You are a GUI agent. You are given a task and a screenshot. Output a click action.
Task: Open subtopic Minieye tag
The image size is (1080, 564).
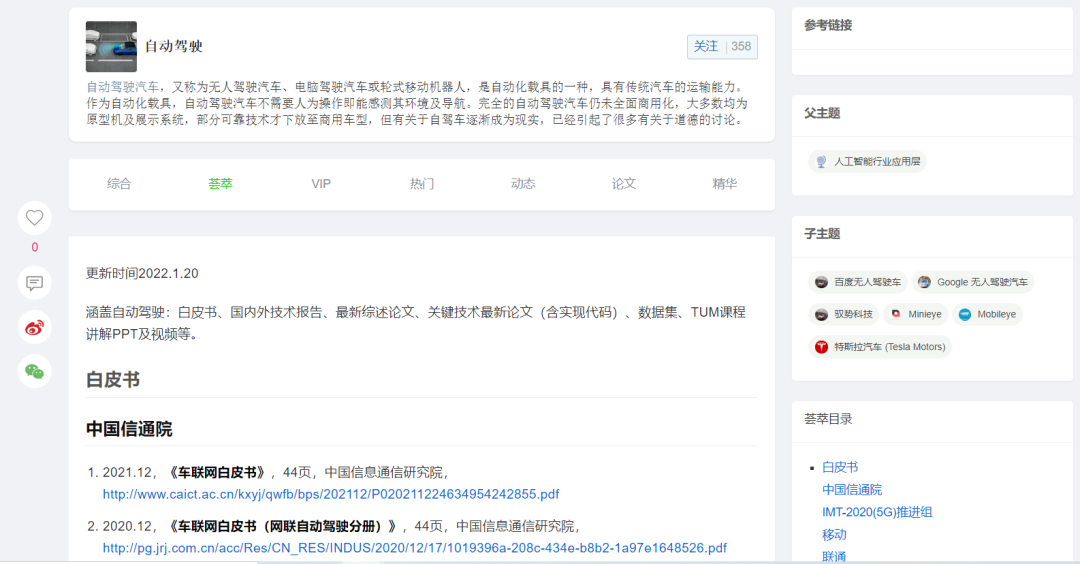click(x=915, y=315)
